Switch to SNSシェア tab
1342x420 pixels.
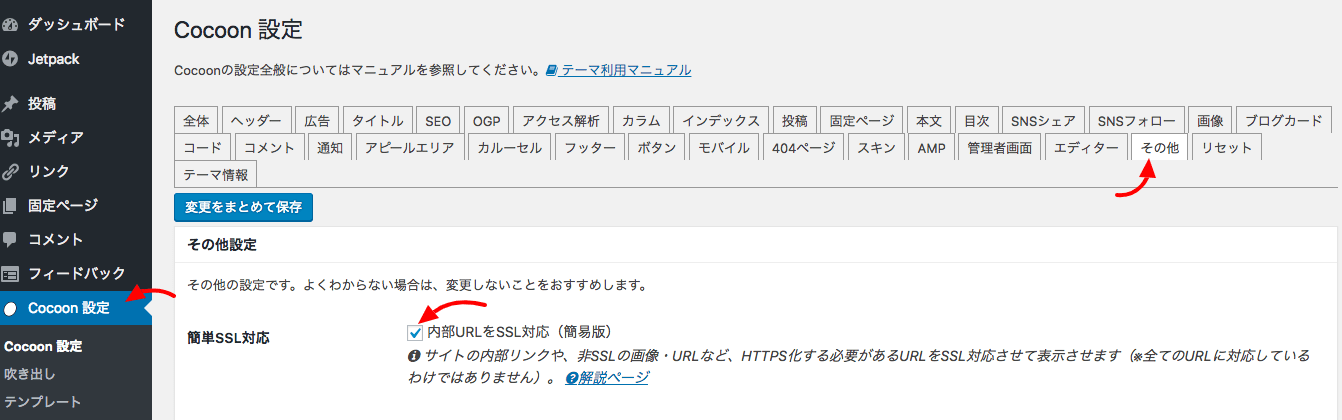pyautogui.click(x=1043, y=120)
